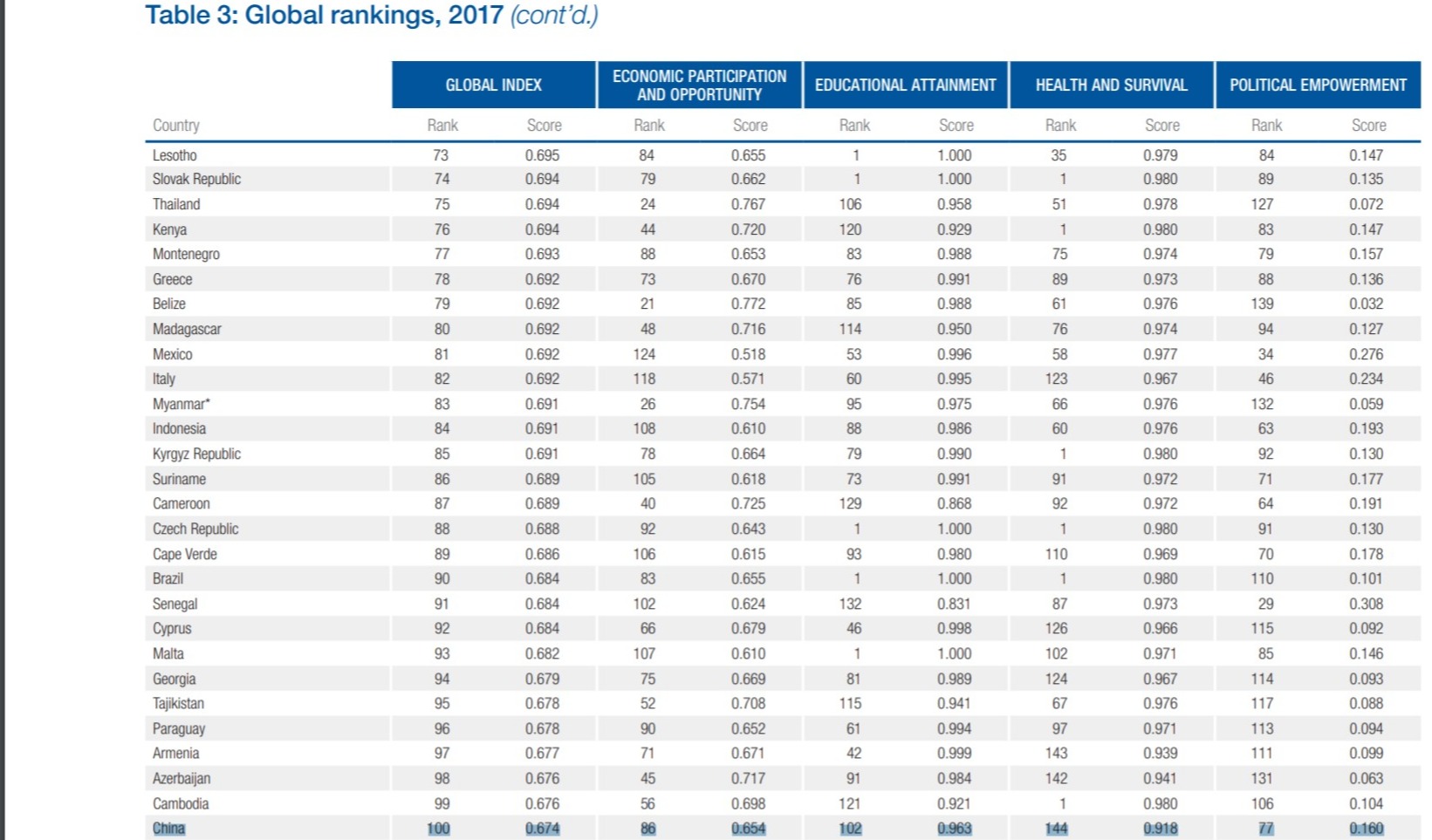Click the country name Cameroon
The height and width of the screenshot is (840, 1432).
click(181, 503)
